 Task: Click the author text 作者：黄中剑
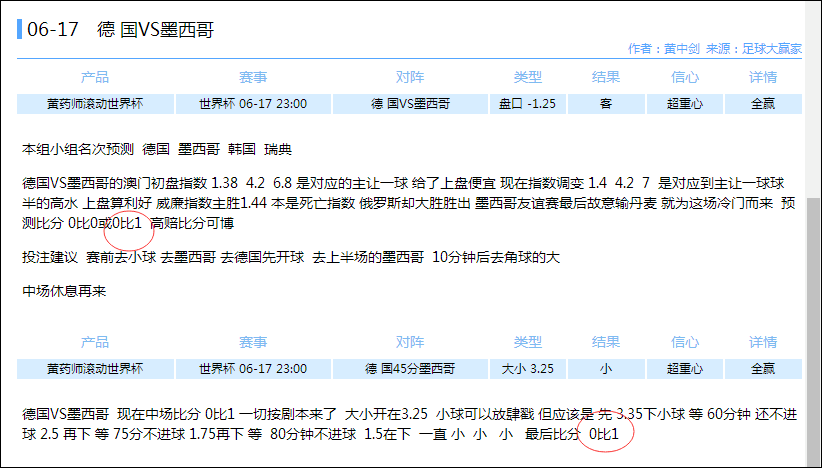tap(664, 49)
